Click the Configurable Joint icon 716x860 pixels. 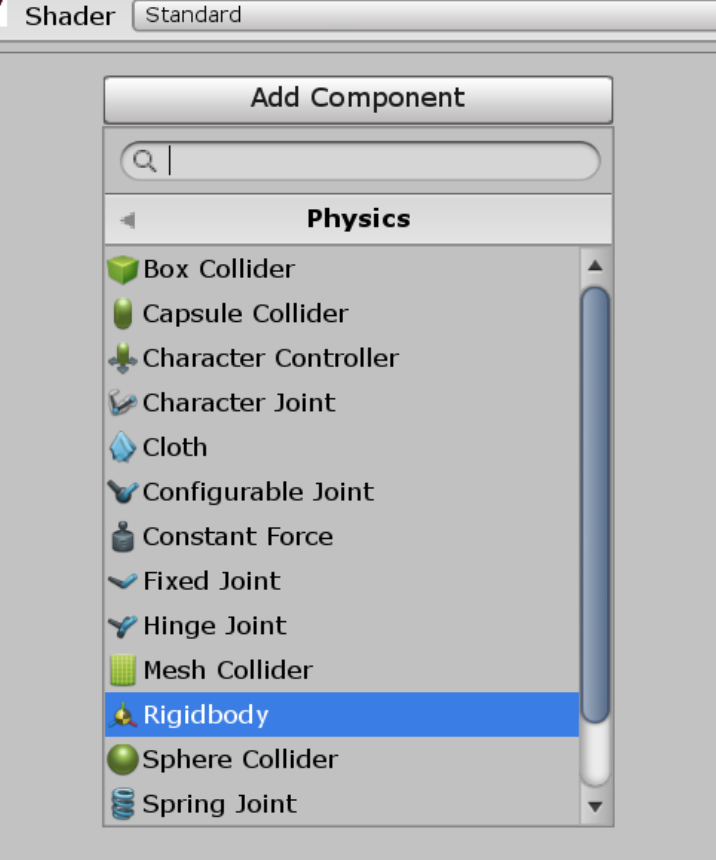122,492
